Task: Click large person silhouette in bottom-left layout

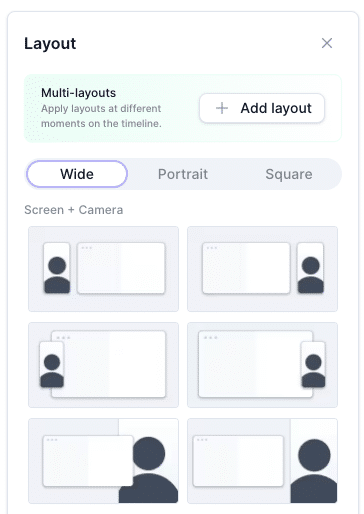Action: [x=149, y=470]
